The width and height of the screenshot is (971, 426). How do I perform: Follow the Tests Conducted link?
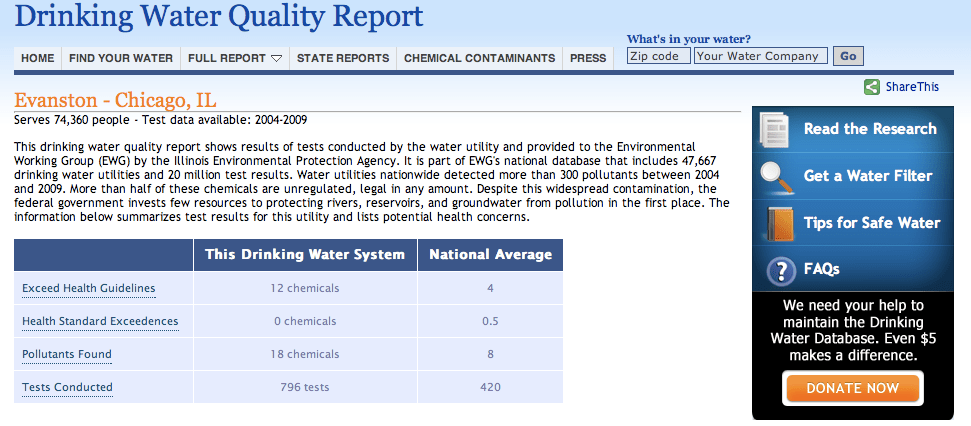[67, 387]
